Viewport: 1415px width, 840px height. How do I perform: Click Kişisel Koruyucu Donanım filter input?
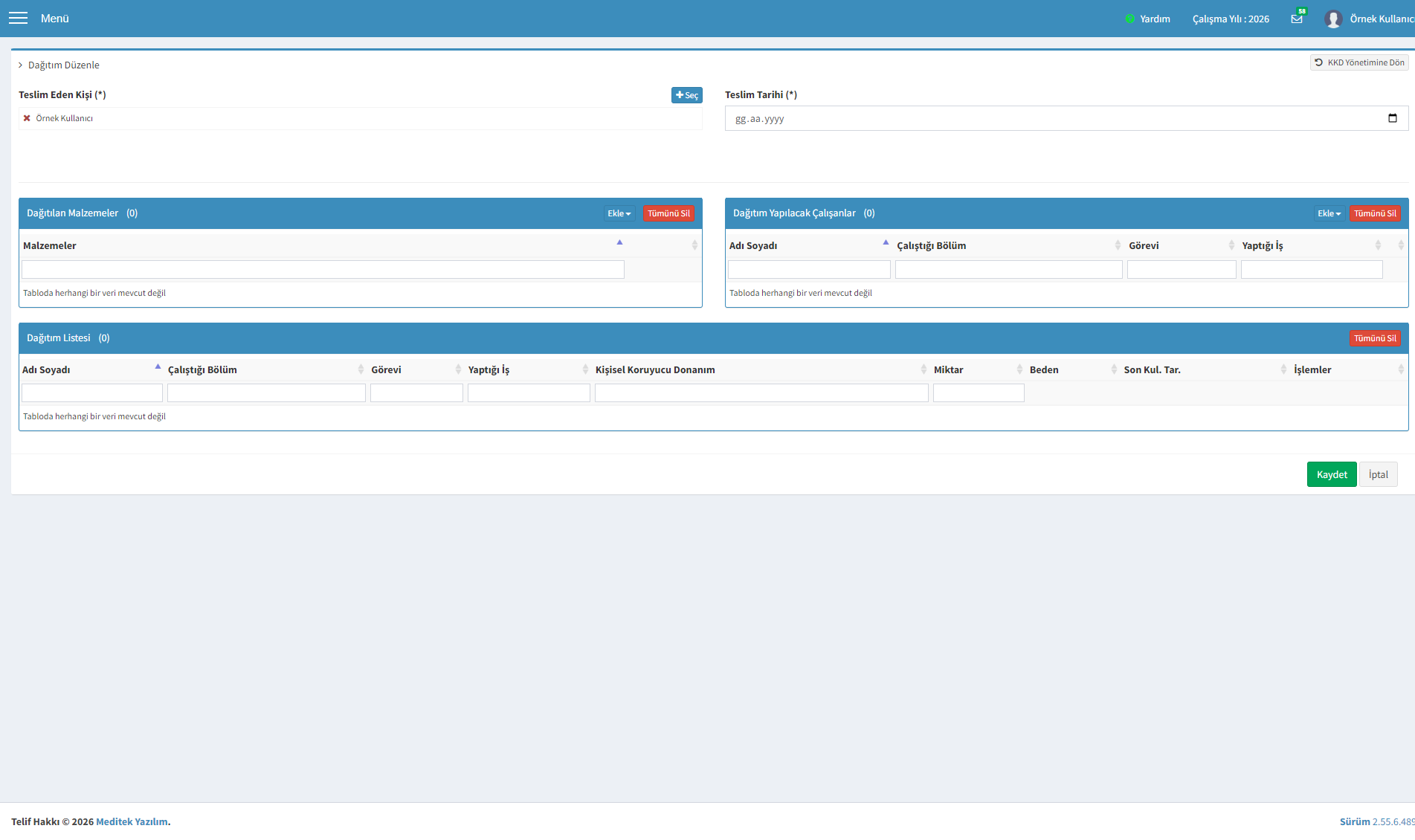[x=761, y=392]
